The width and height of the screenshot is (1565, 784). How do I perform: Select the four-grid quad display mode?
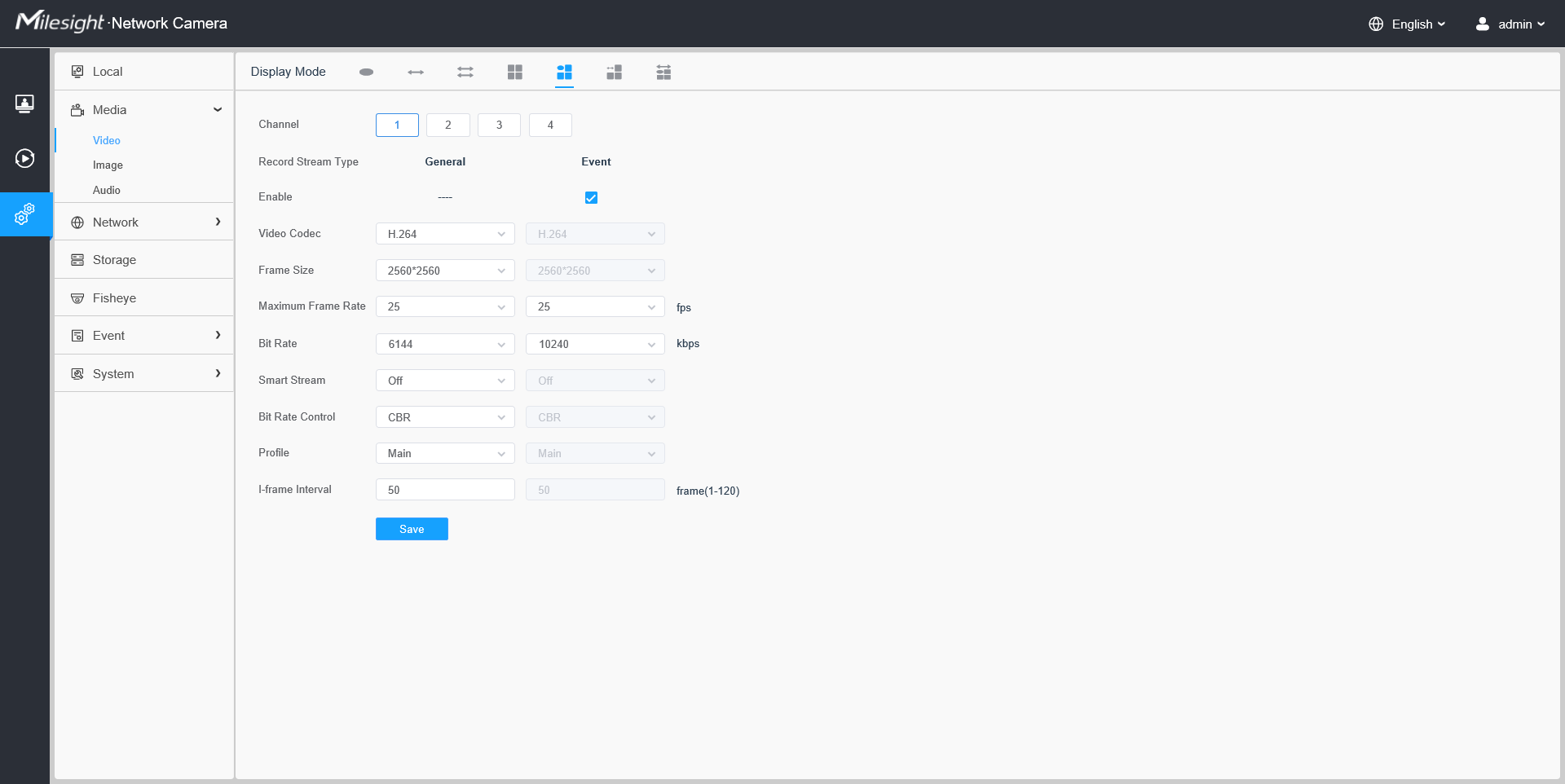click(x=515, y=72)
